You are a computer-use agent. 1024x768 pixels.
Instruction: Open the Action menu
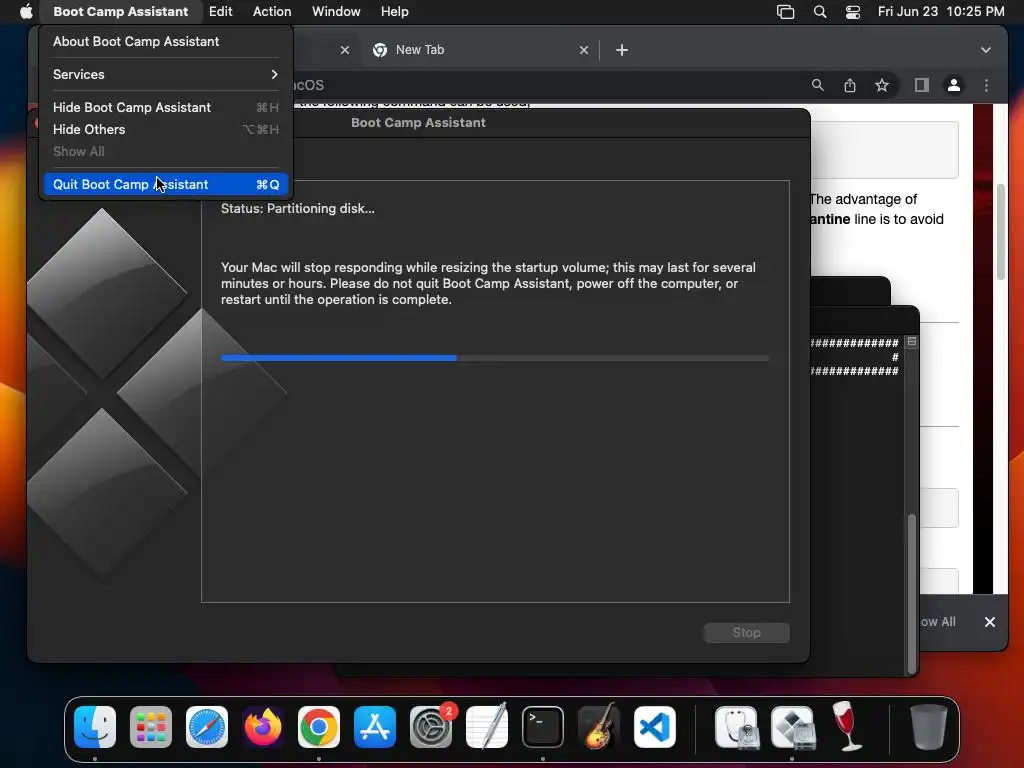tap(272, 11)
